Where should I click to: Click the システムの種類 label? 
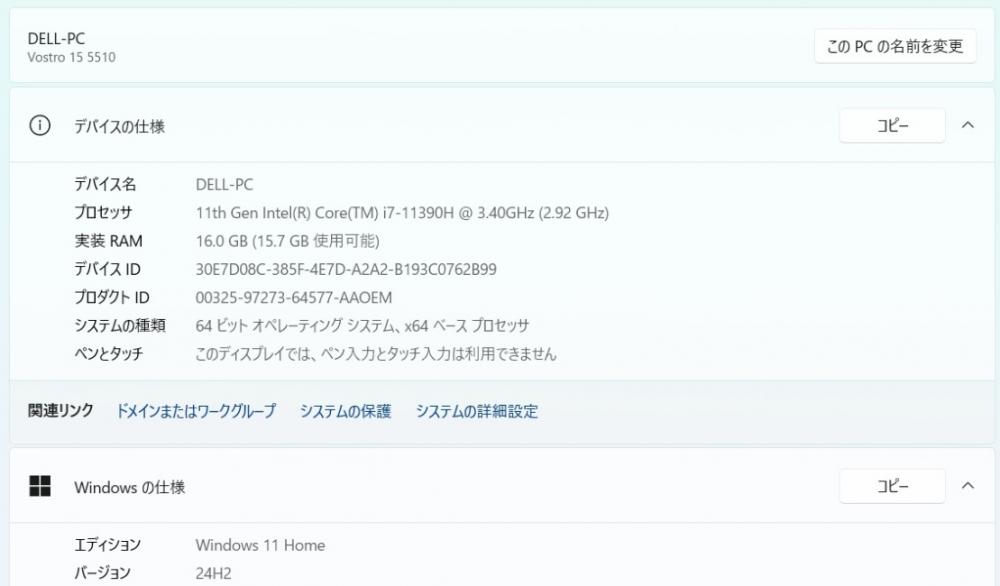click(x=120, y=325)
